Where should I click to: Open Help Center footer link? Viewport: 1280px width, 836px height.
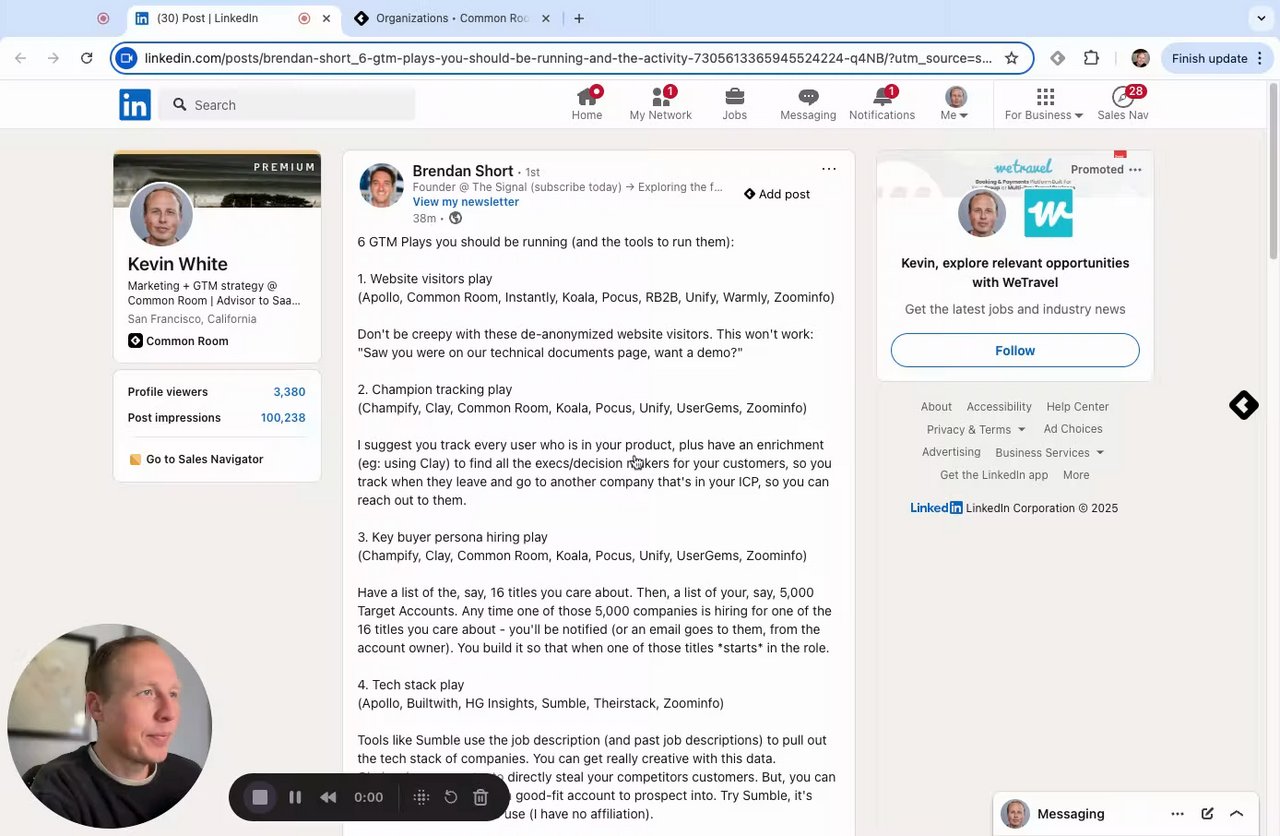(x=1077, y=407)
